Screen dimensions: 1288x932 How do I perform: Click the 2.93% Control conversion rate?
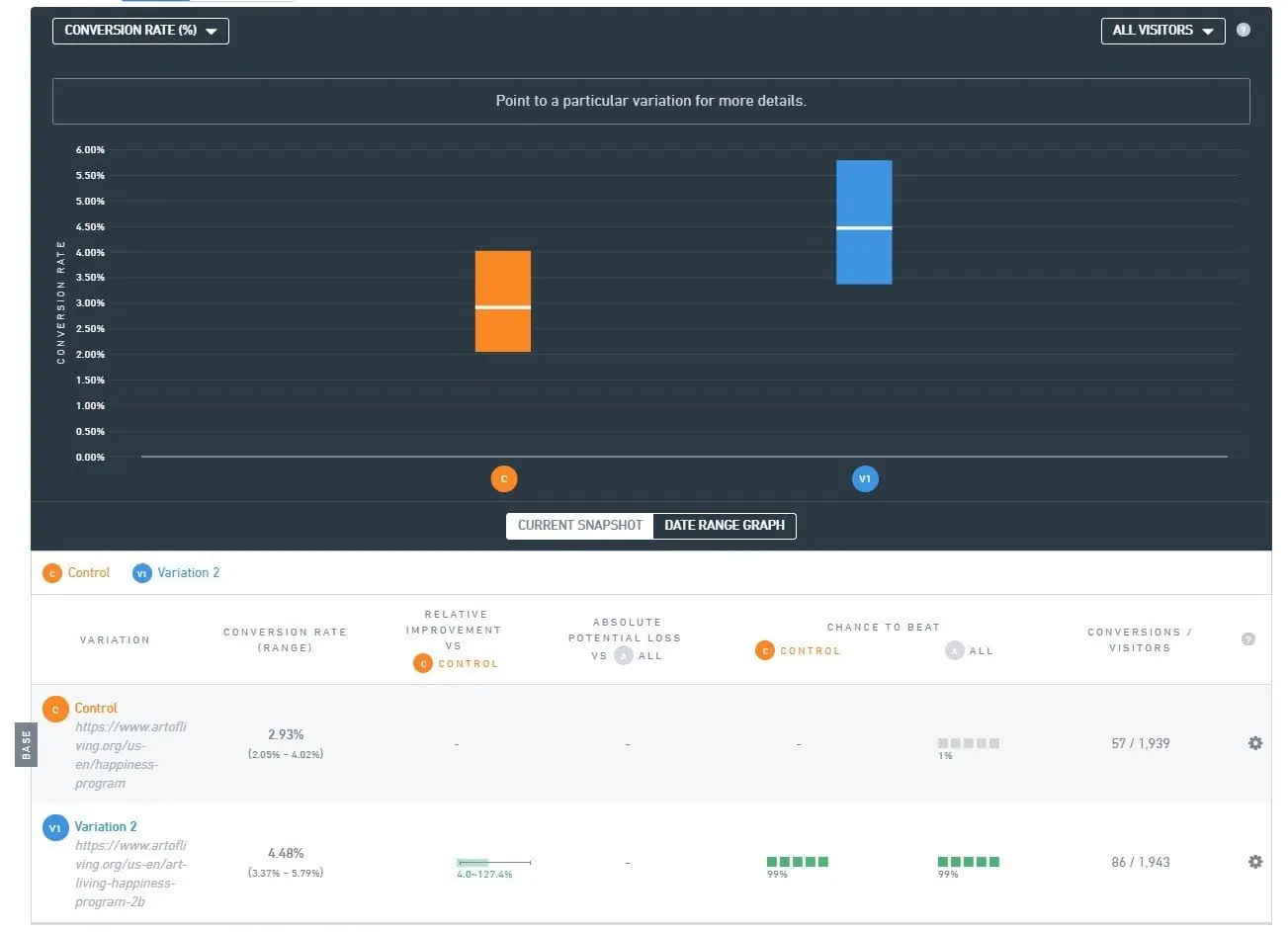[x=286, y=735]
